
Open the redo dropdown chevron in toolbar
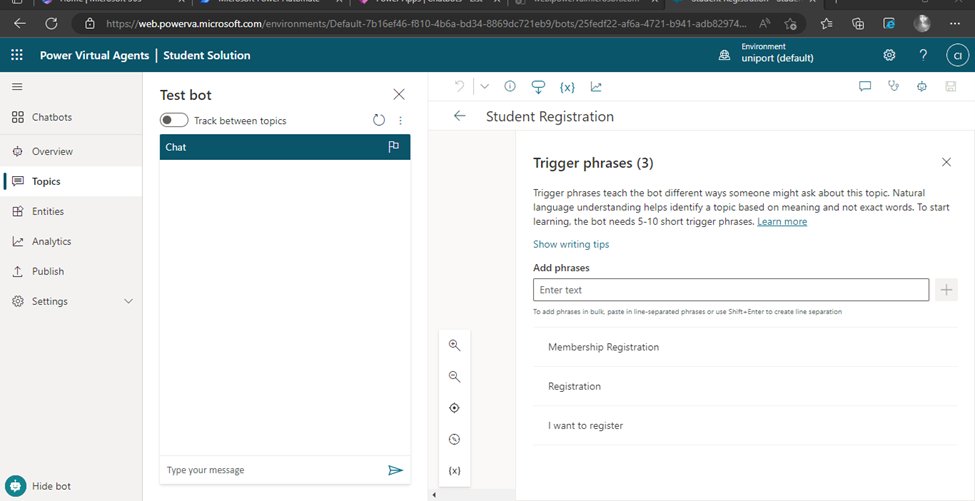coord(485,86)
